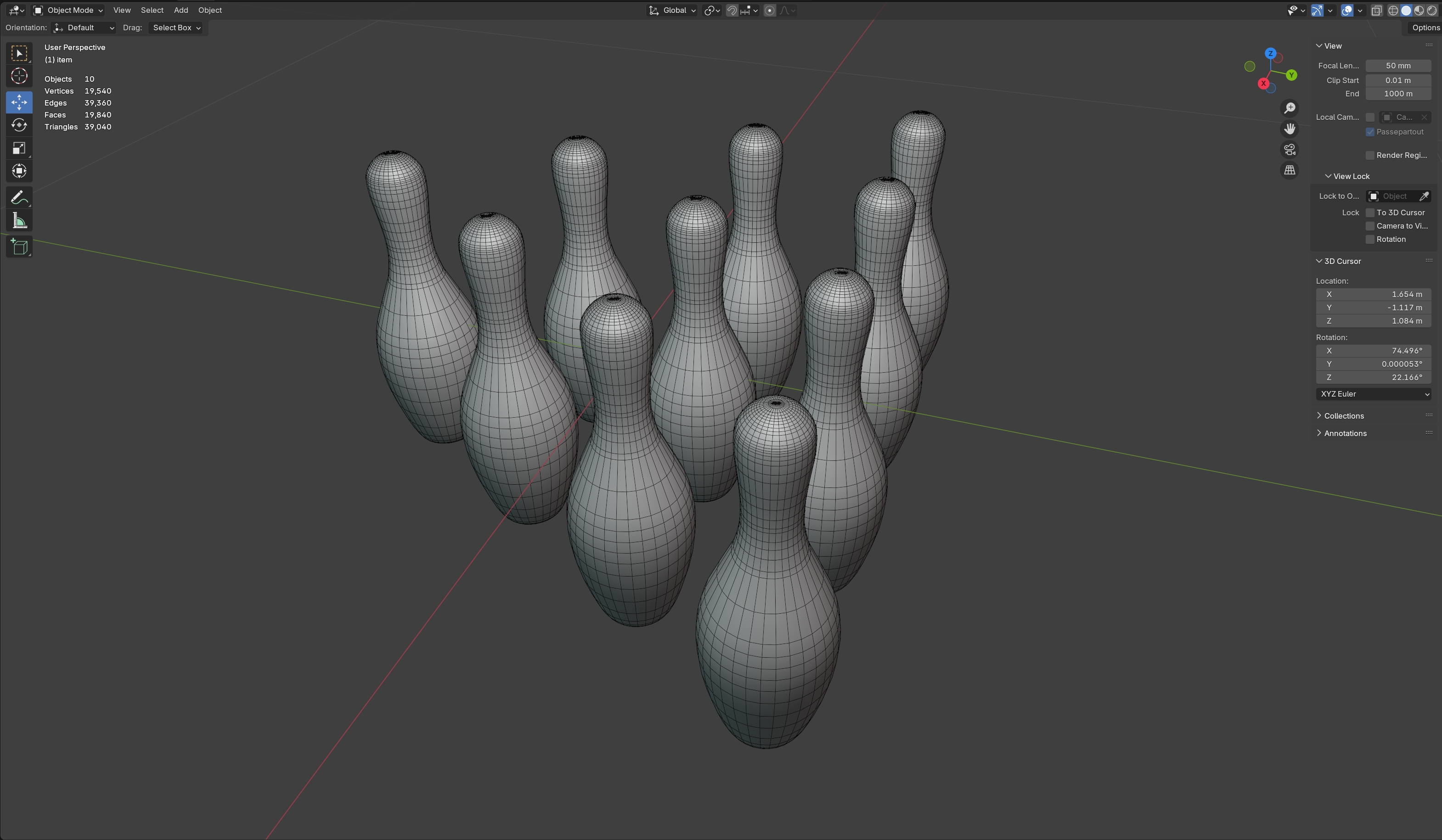This screenshot has height=840, width=1442.
Task: Activate the Rotate tool
Action: coord(19,125)
